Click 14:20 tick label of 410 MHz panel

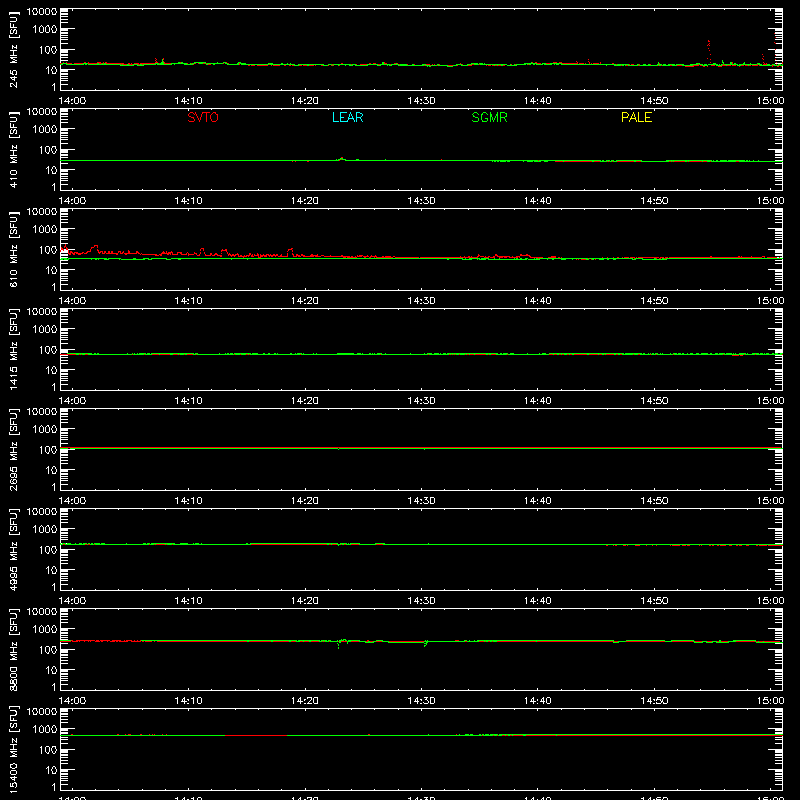[305, 201]
